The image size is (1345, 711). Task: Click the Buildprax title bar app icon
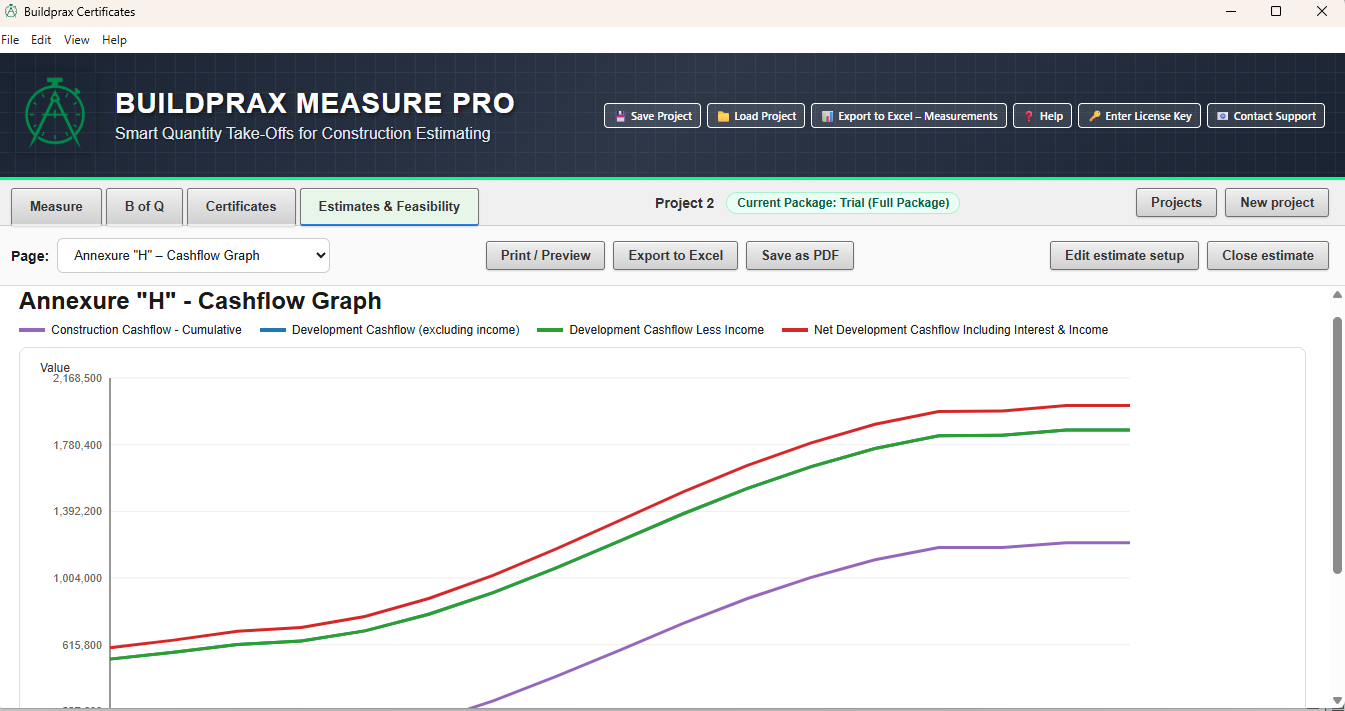pyautogui.click(x=11, y=12)
